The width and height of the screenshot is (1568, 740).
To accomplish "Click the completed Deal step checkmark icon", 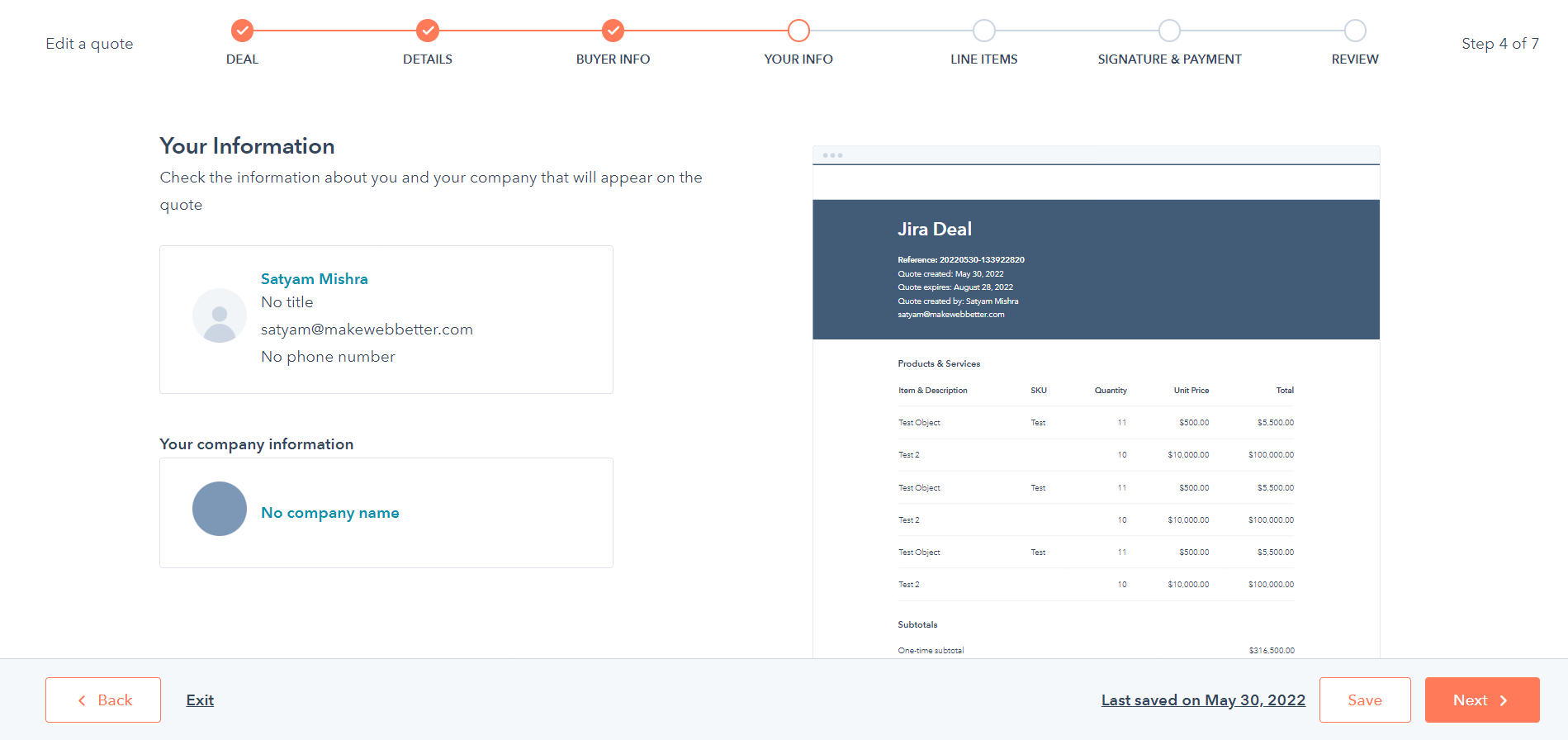I will pos(242,31).
